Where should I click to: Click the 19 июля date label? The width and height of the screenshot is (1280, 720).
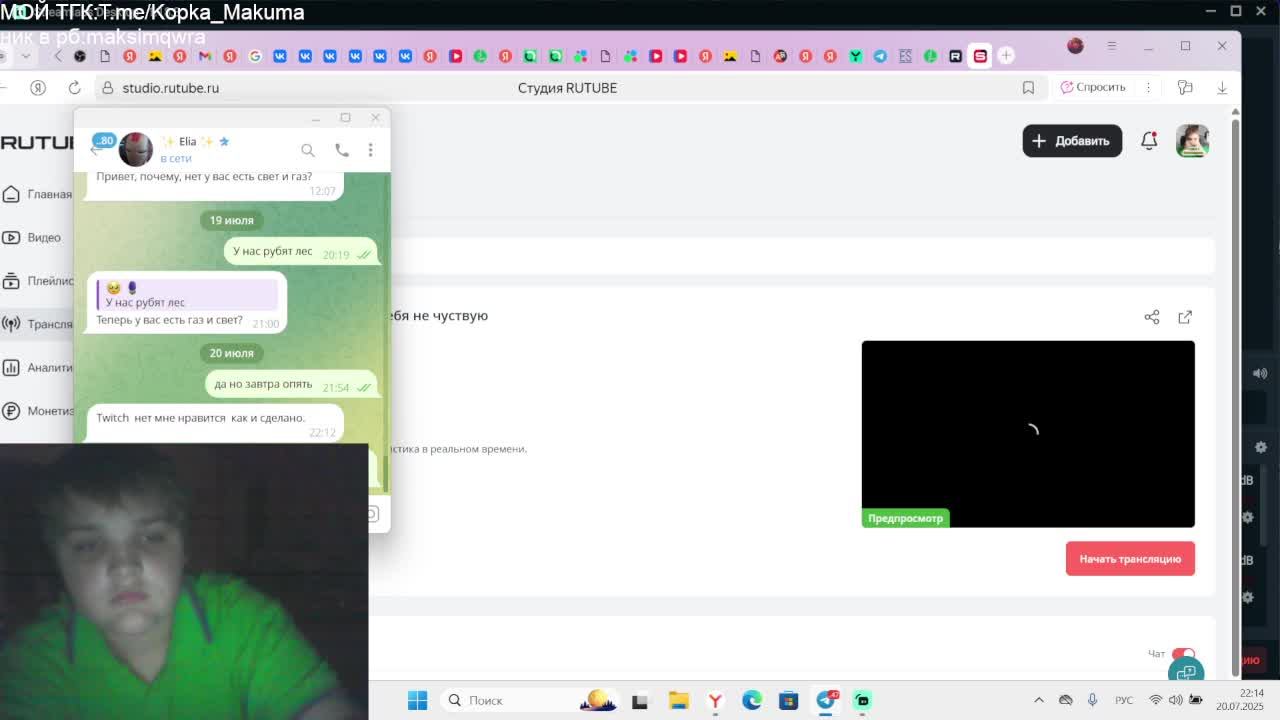point(231,220)
